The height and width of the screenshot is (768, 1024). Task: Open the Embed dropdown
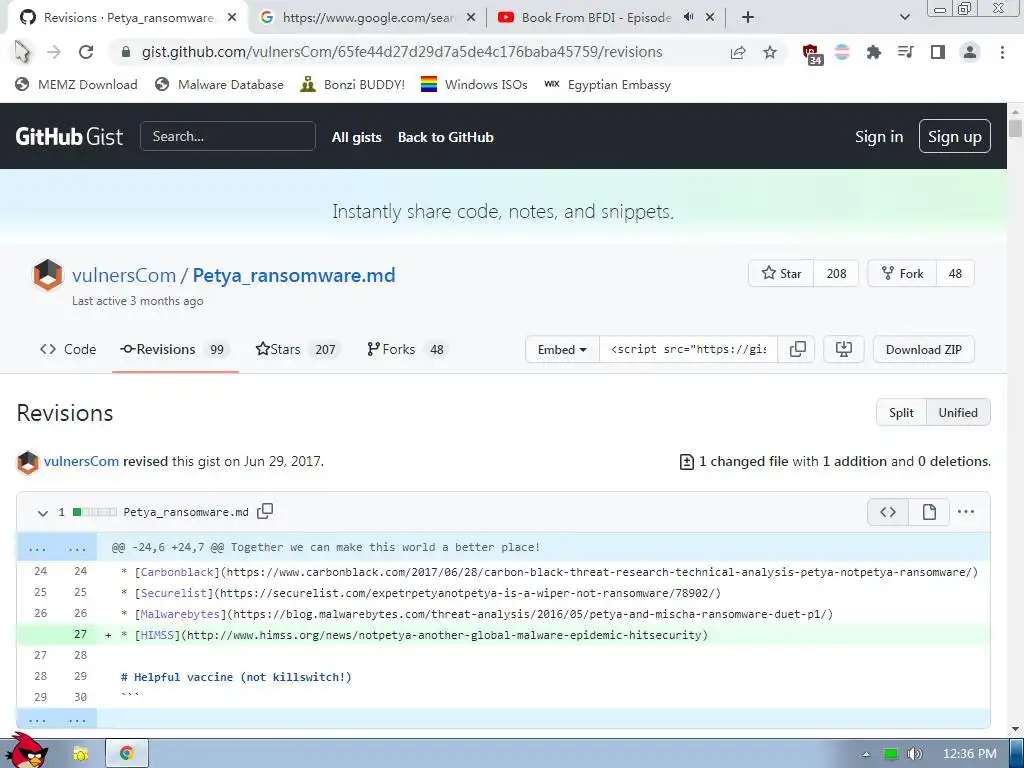562,349
